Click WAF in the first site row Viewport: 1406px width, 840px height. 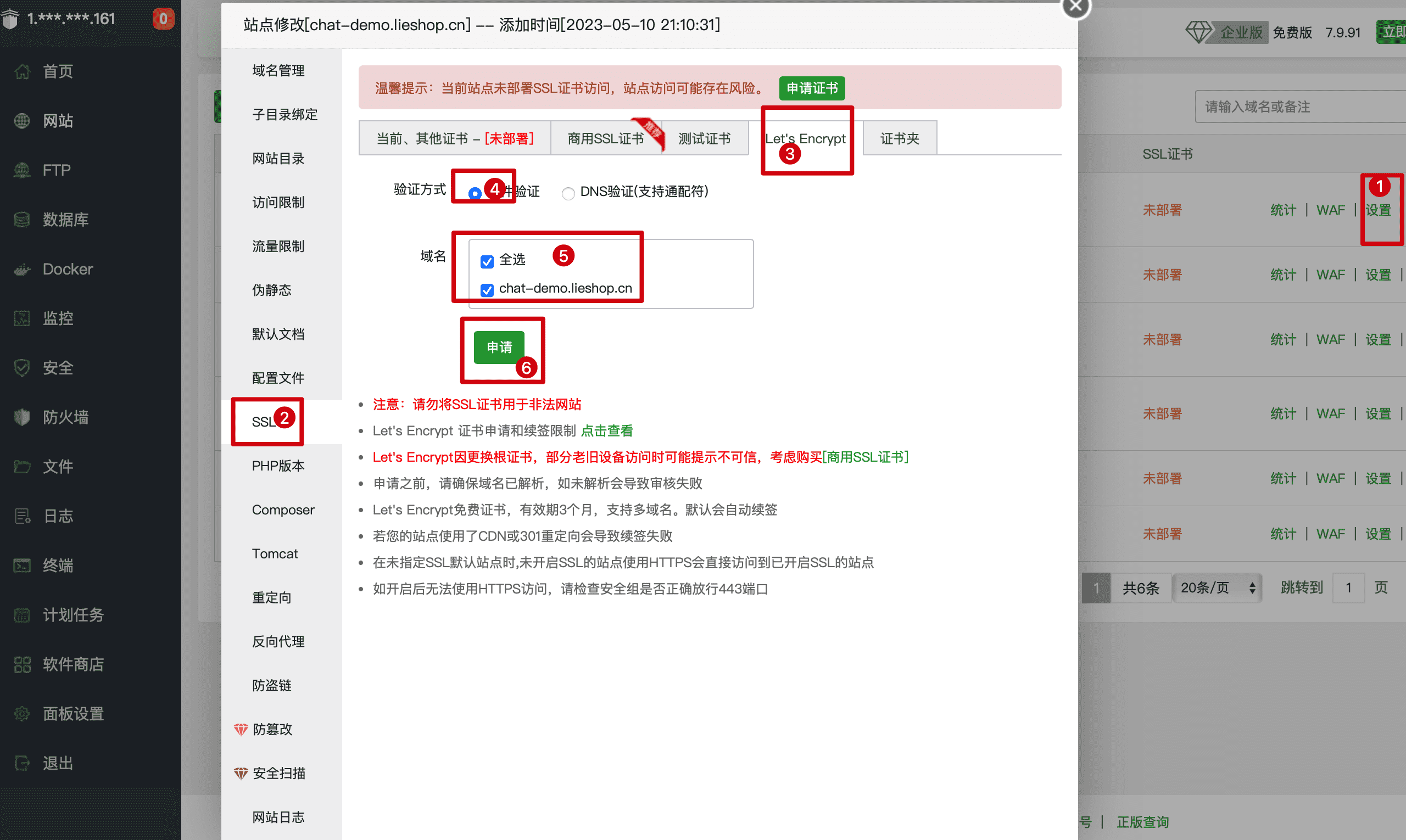[1330, 210]
